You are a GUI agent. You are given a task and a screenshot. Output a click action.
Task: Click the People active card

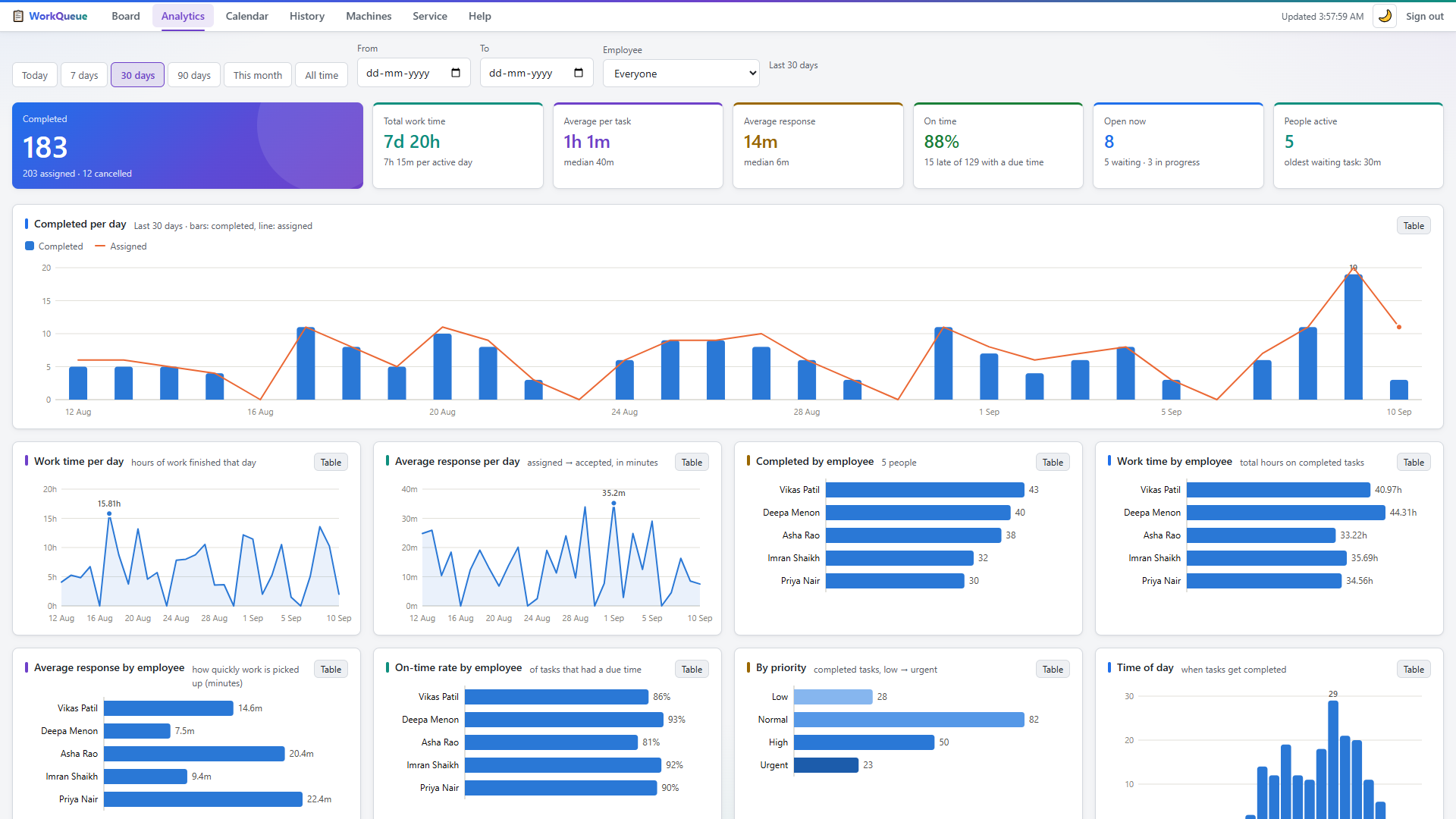1358,146
